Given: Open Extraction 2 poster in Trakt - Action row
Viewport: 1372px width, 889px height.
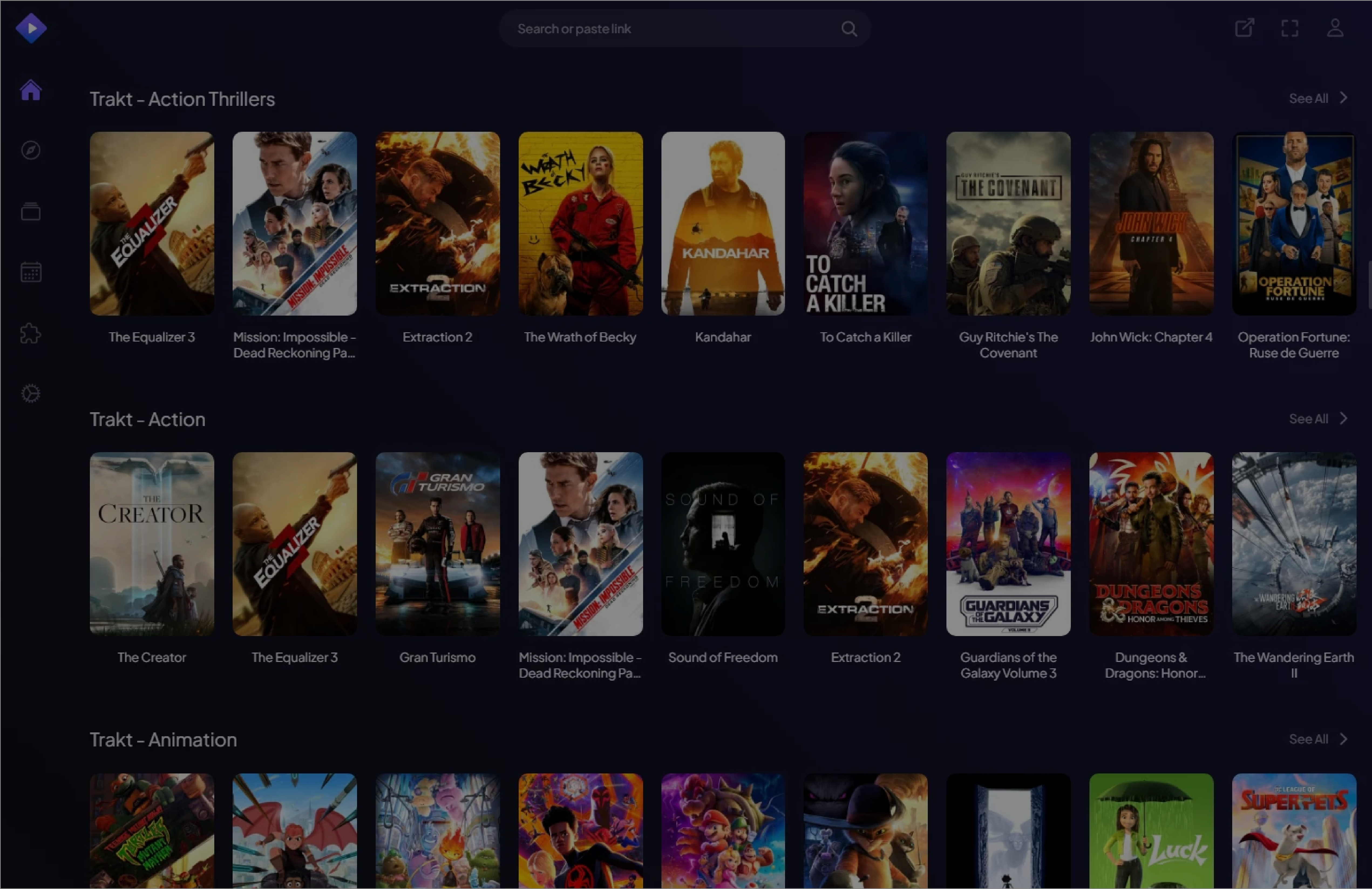Looking at the screenshot, I should 866,544.
